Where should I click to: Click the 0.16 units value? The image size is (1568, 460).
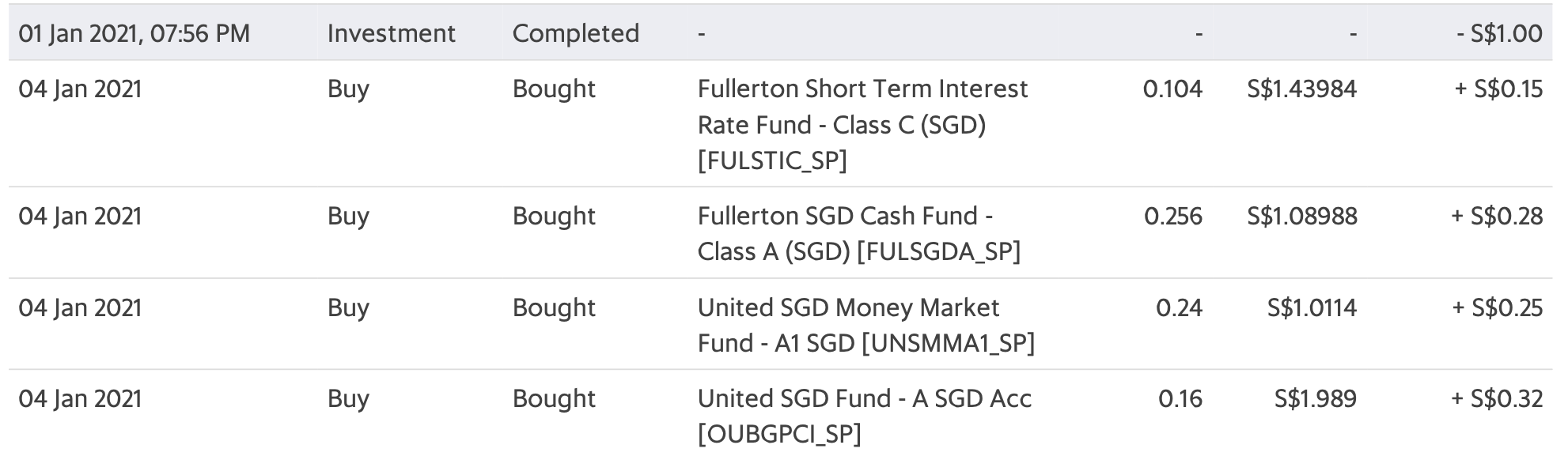[x=1180, y=398]
